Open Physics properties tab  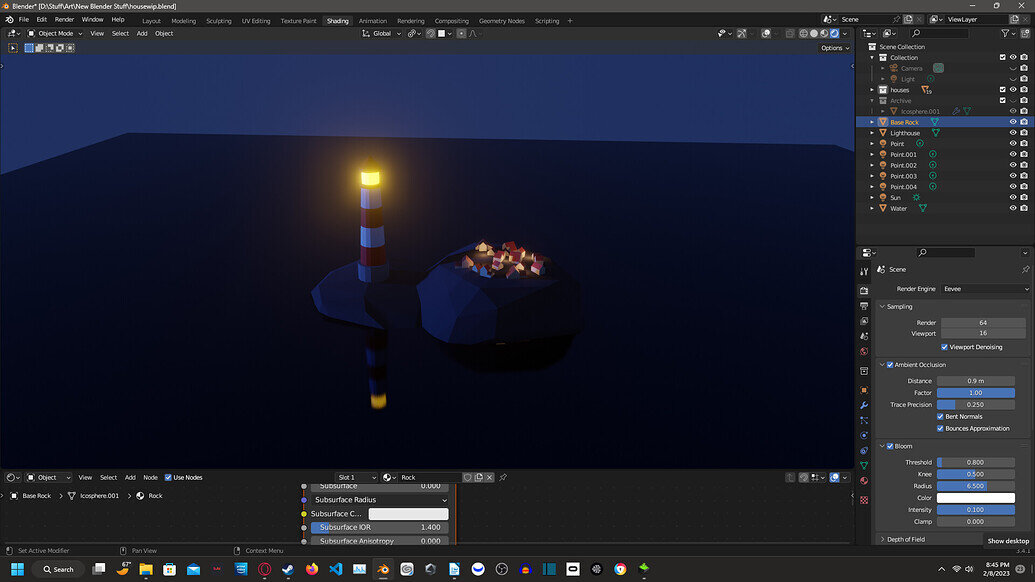864,435
